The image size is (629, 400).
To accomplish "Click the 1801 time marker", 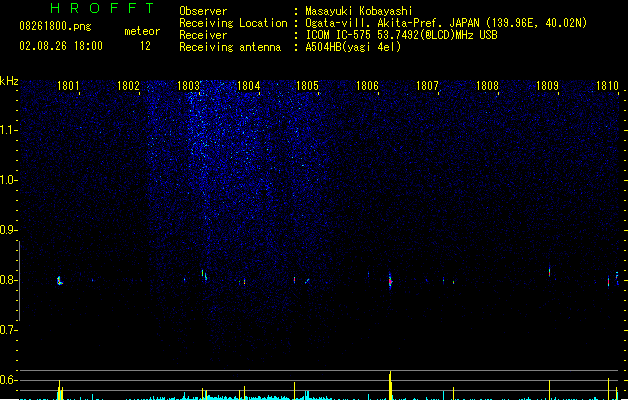I will [68, 86].
